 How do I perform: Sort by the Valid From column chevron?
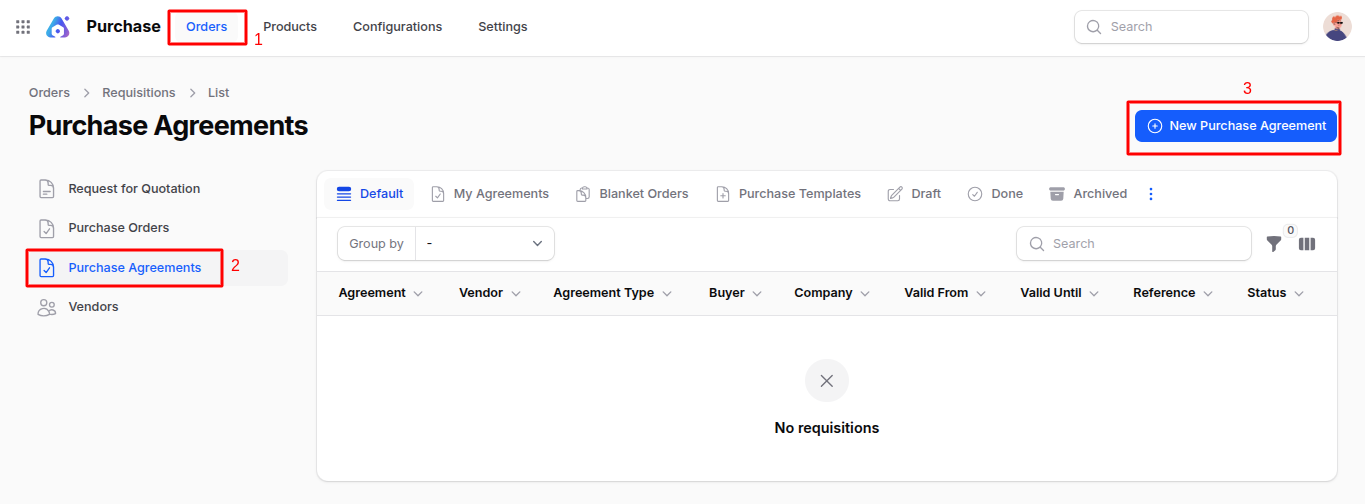coord(981,294)
